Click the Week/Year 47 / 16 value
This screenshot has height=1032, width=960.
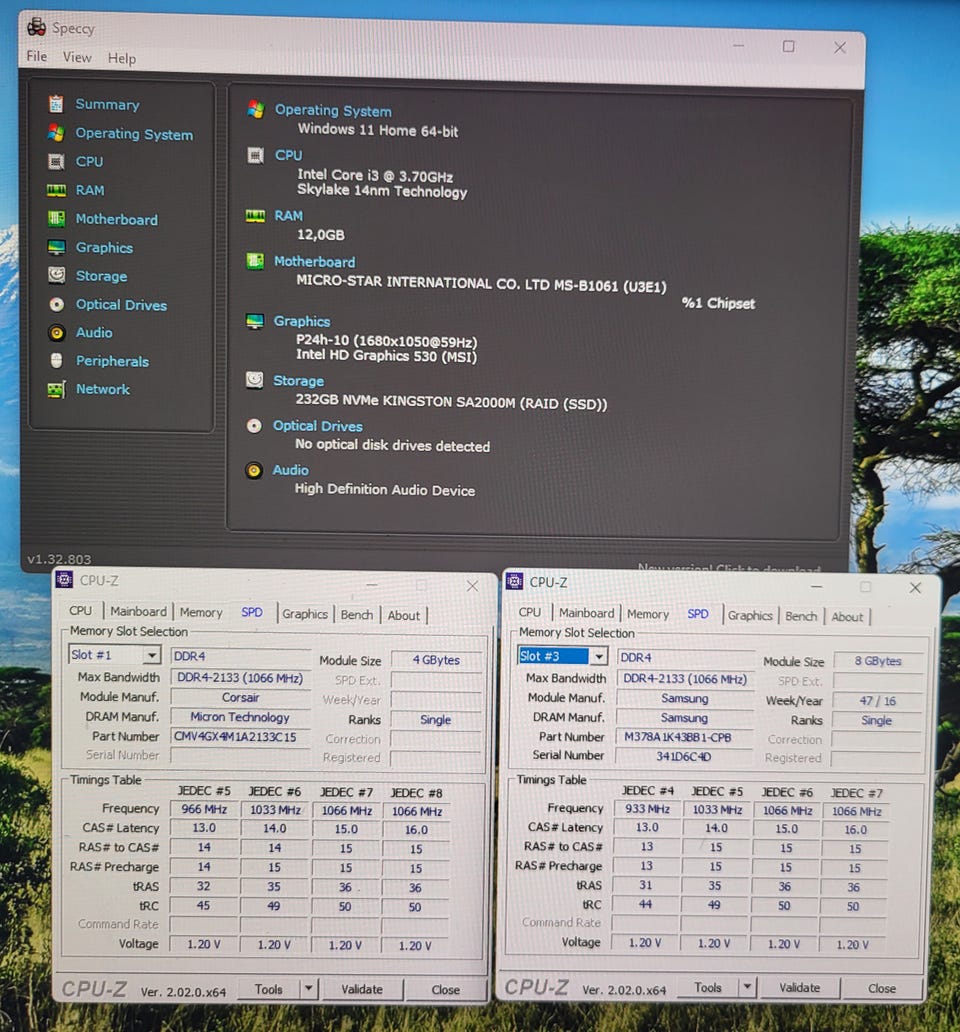pos(878,701)
